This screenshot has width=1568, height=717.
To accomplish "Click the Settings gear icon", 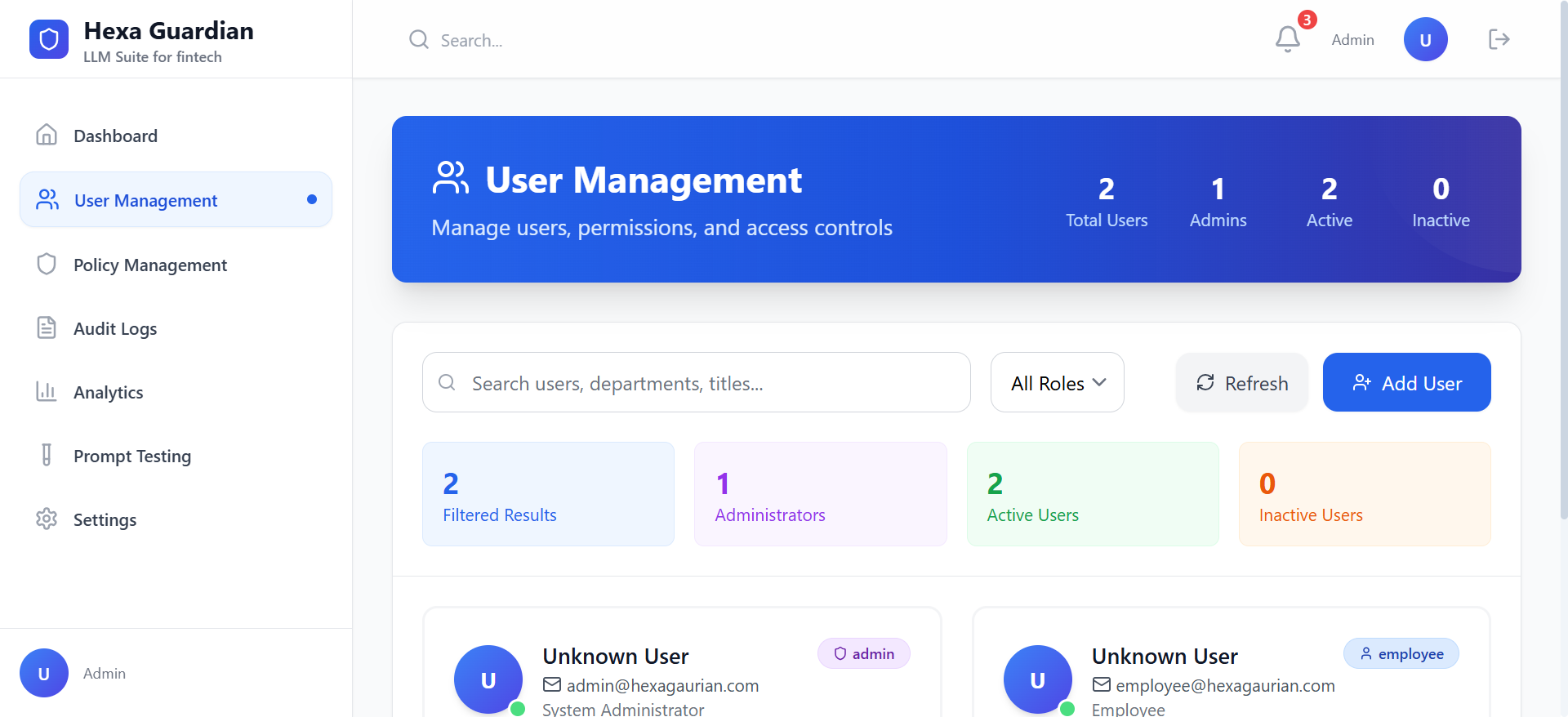I will tap(47, 519).
